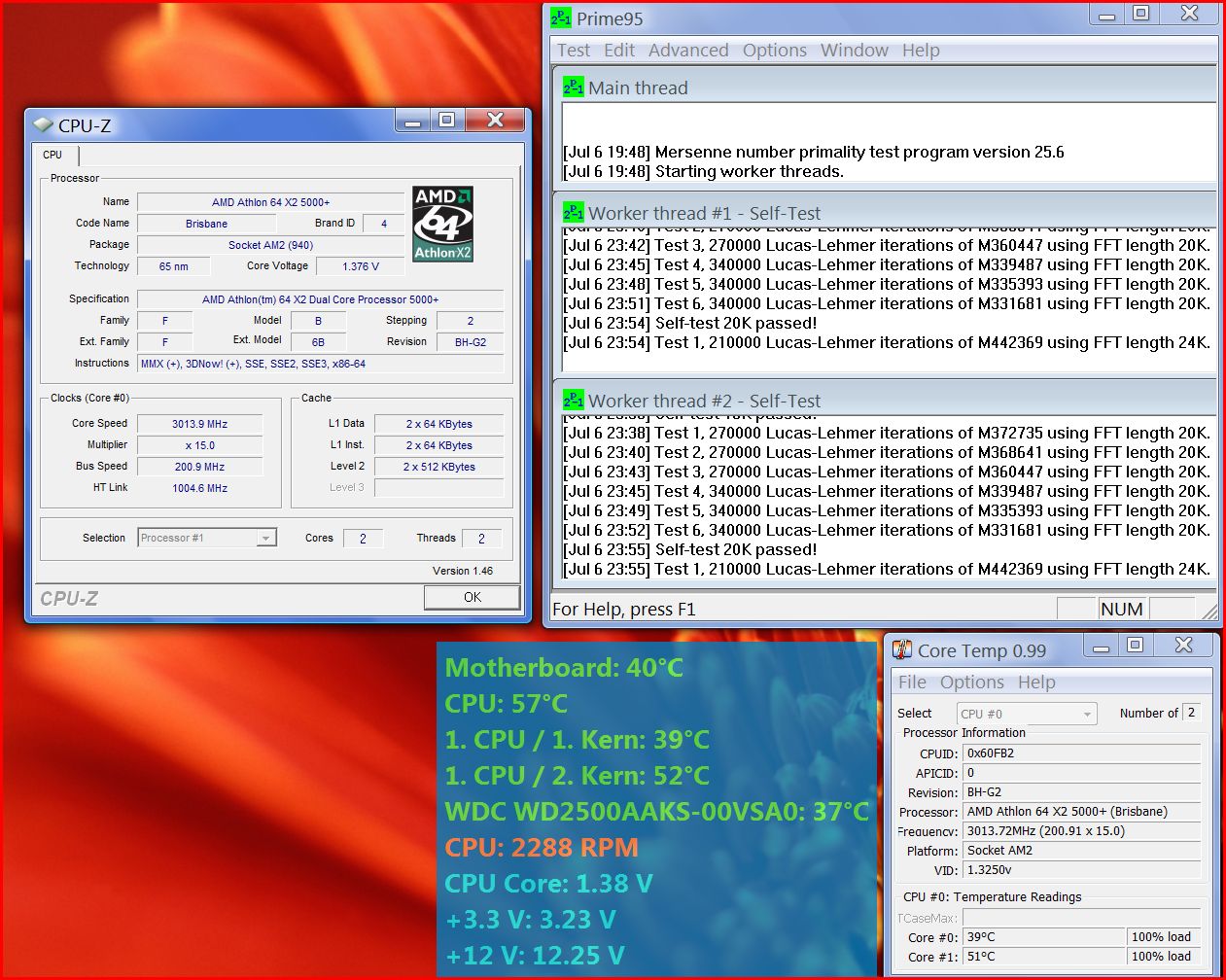Click the AMD Athlon 64 X2 logo
The width and height of the screenshot is (1226, 980).
[442, 224]
